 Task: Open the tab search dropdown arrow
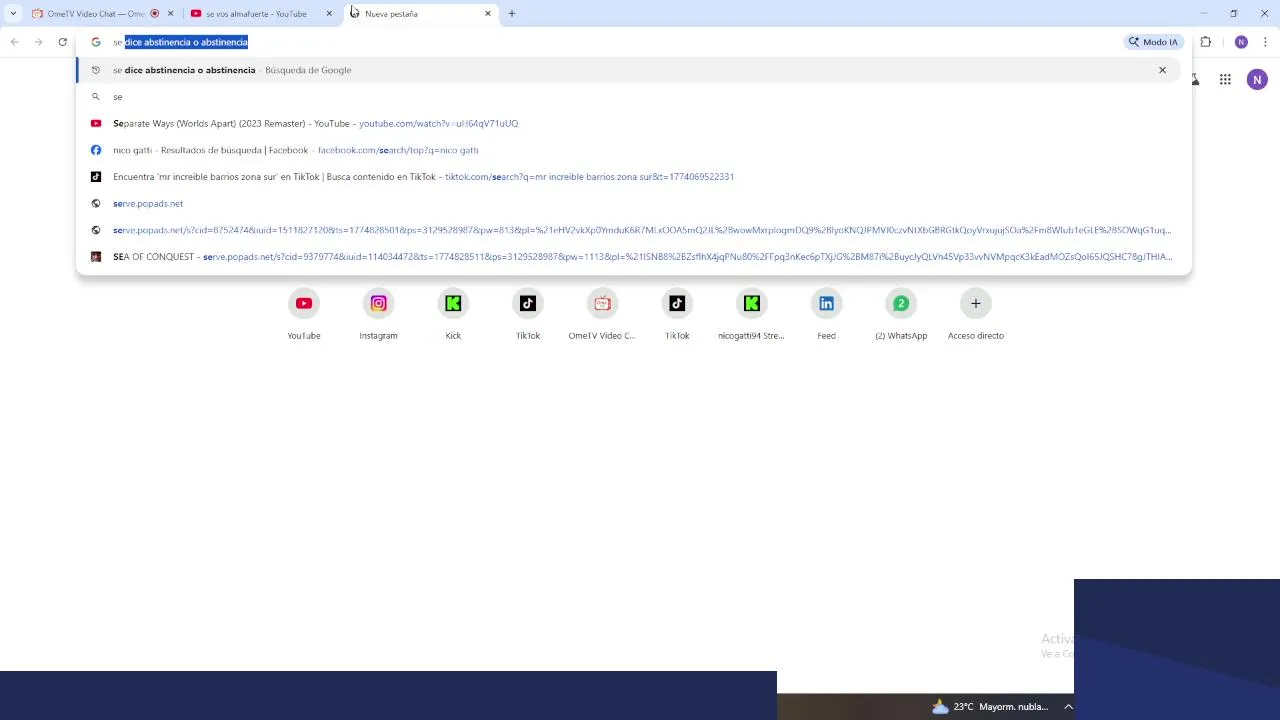coord(13,14)
